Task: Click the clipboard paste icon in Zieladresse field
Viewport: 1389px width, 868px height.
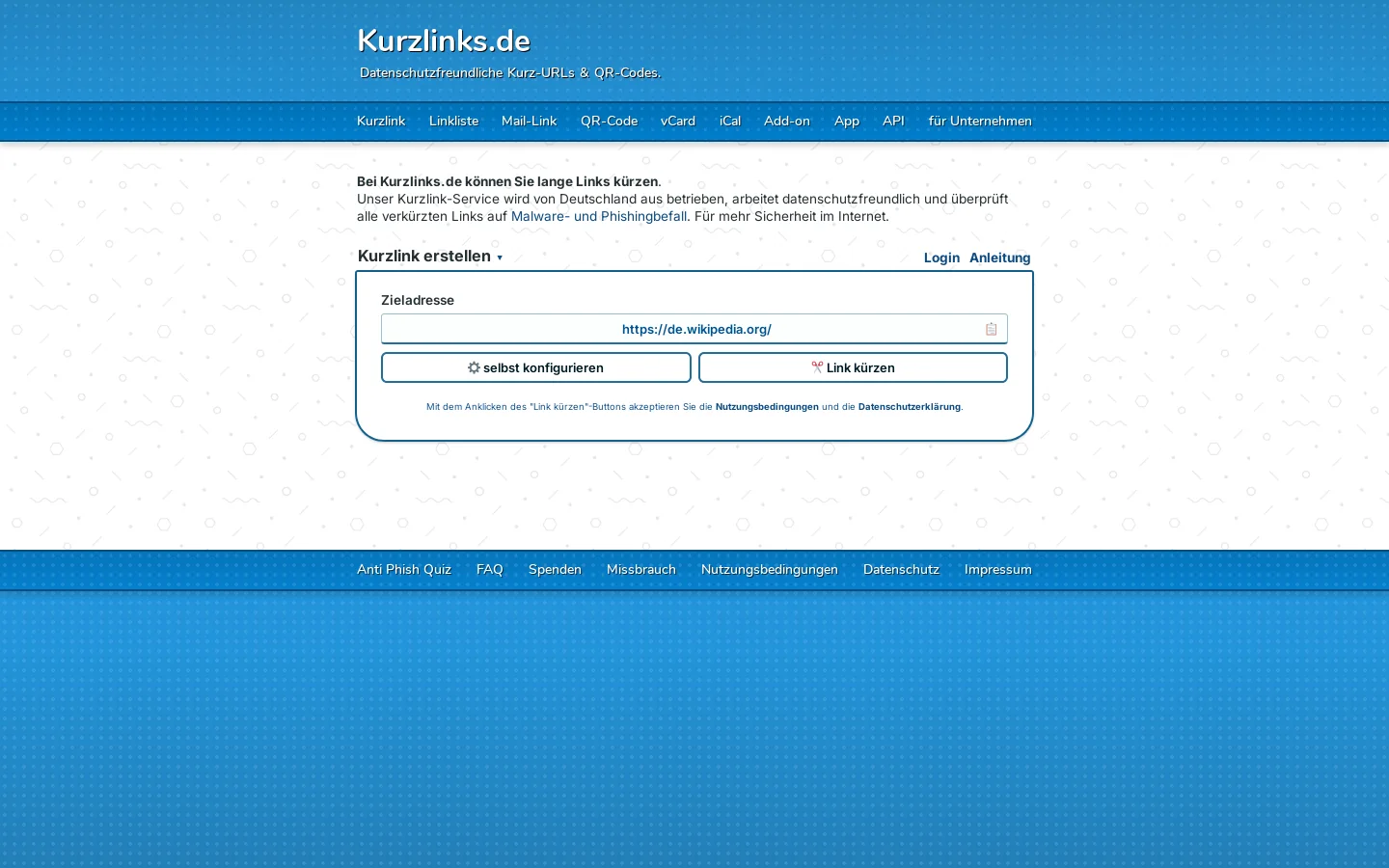Action: tap(991, 329)
